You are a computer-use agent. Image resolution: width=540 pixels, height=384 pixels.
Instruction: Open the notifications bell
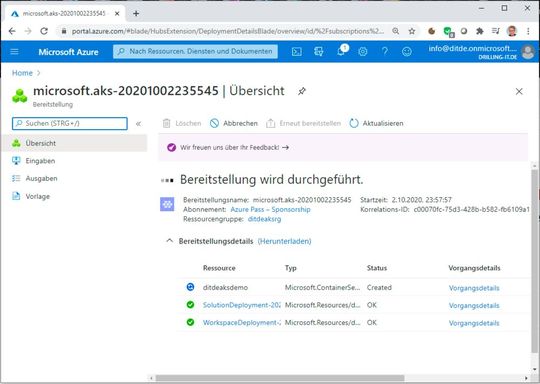(341, 51)
